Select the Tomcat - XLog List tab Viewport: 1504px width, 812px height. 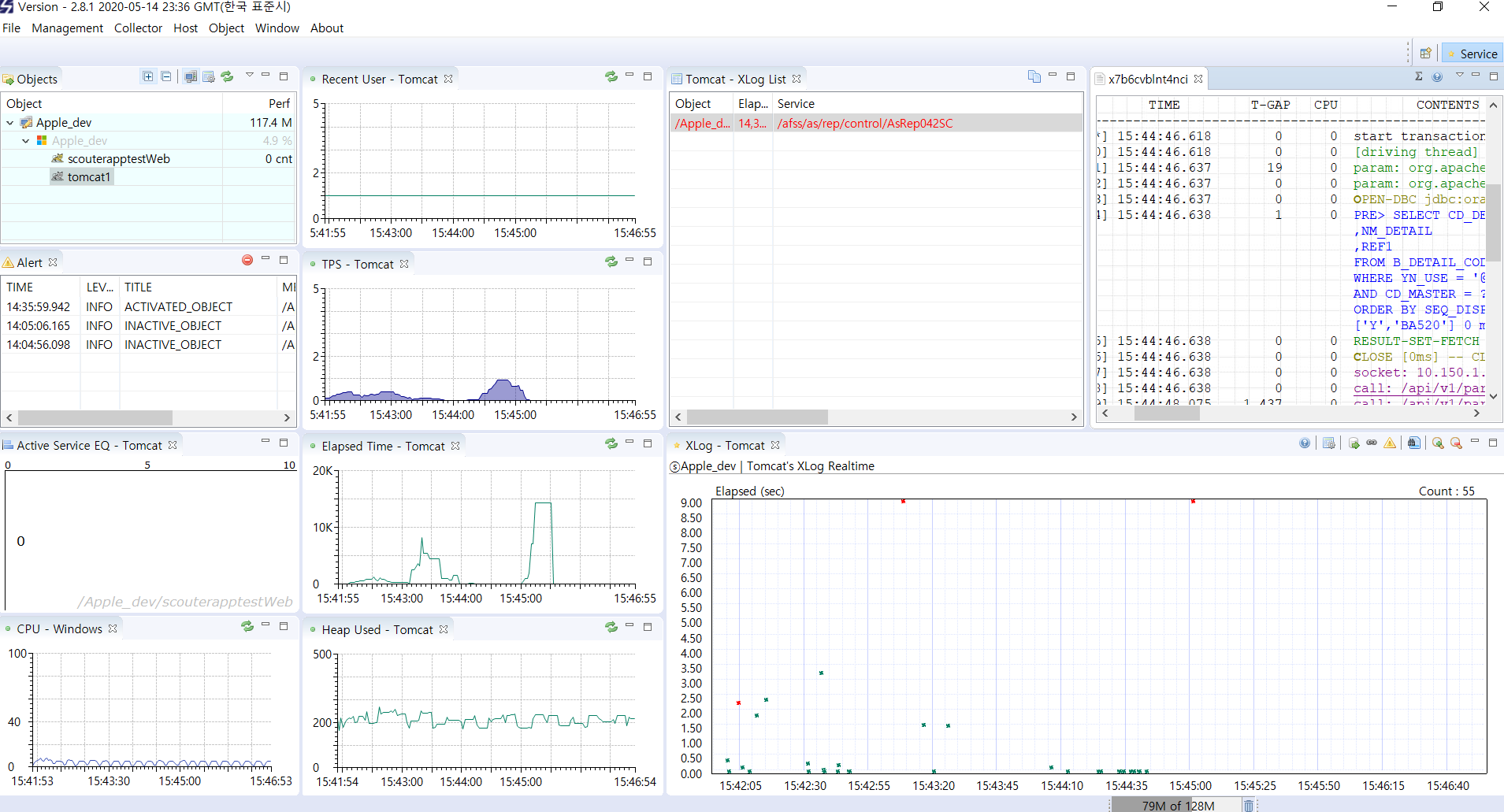point(735,80)
